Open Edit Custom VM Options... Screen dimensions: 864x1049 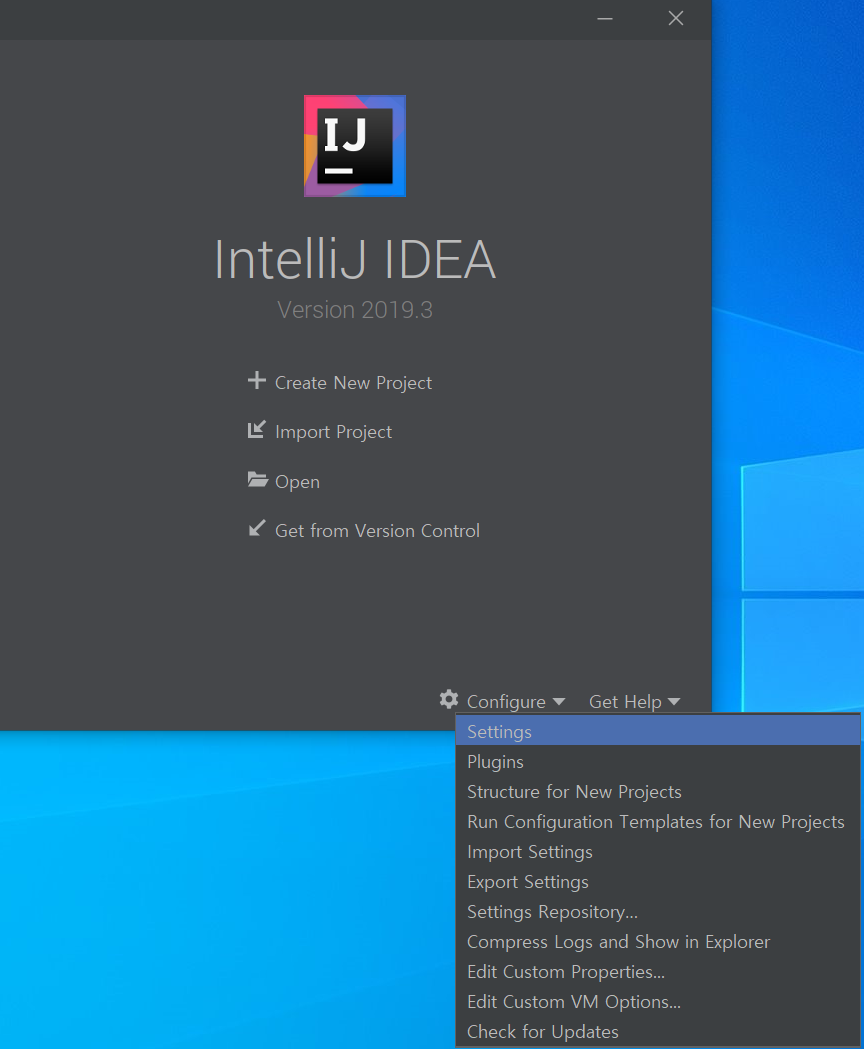tap(658, 1002)
